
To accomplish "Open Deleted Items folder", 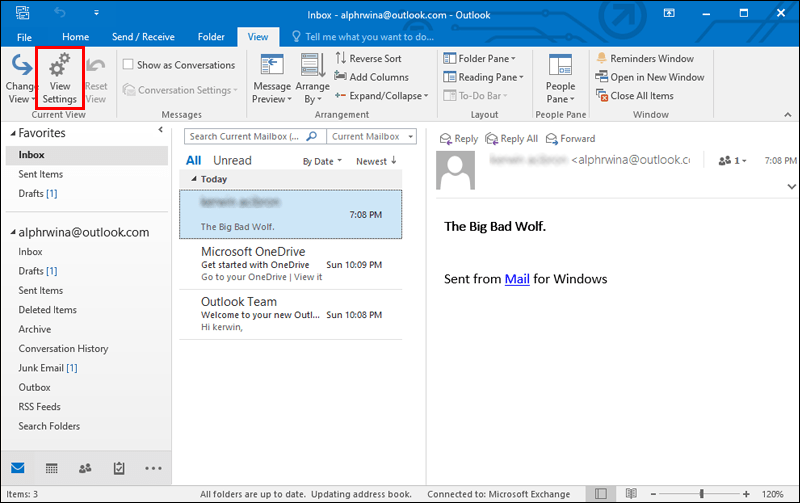I will pyautogui.click(x=47, y=310).
